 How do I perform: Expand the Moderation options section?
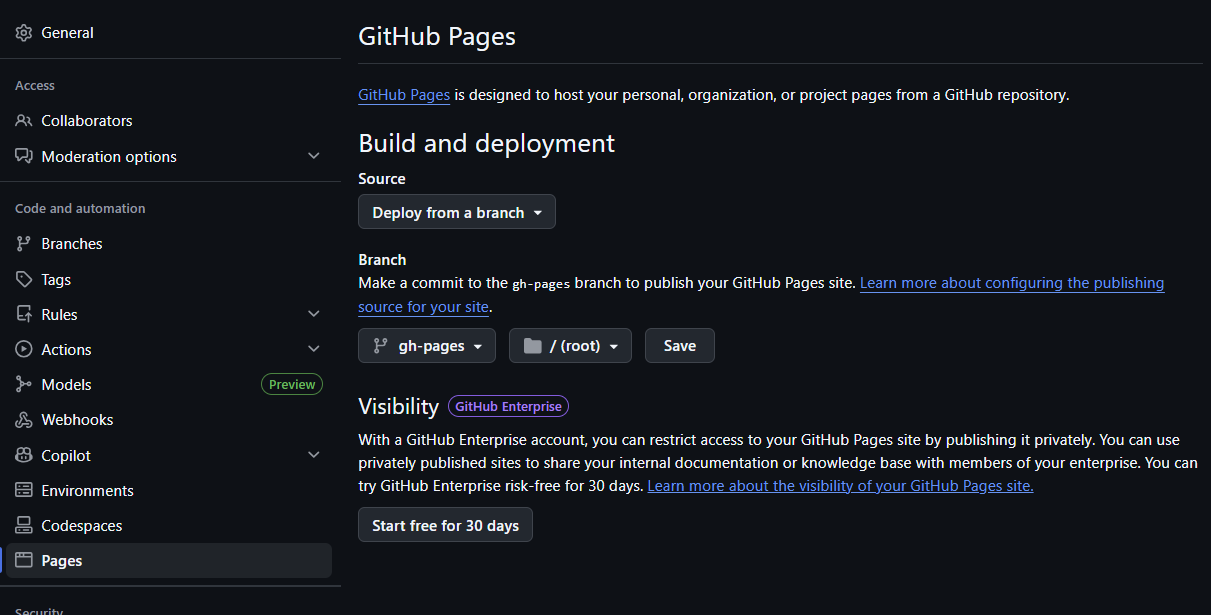pyautogui.click(x=313, y=157)
